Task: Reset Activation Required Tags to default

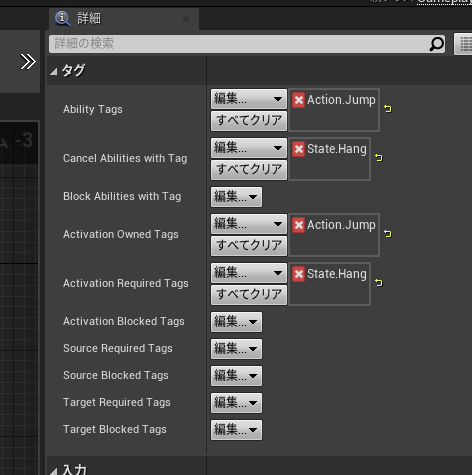Action: point(379,283)
